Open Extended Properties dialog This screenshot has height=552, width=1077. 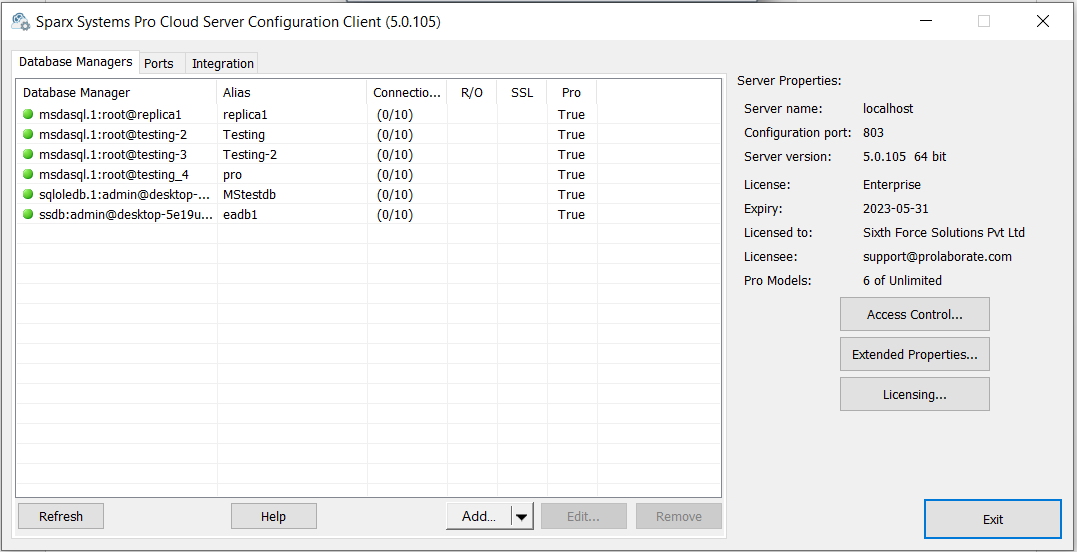(x=914, y=354)
